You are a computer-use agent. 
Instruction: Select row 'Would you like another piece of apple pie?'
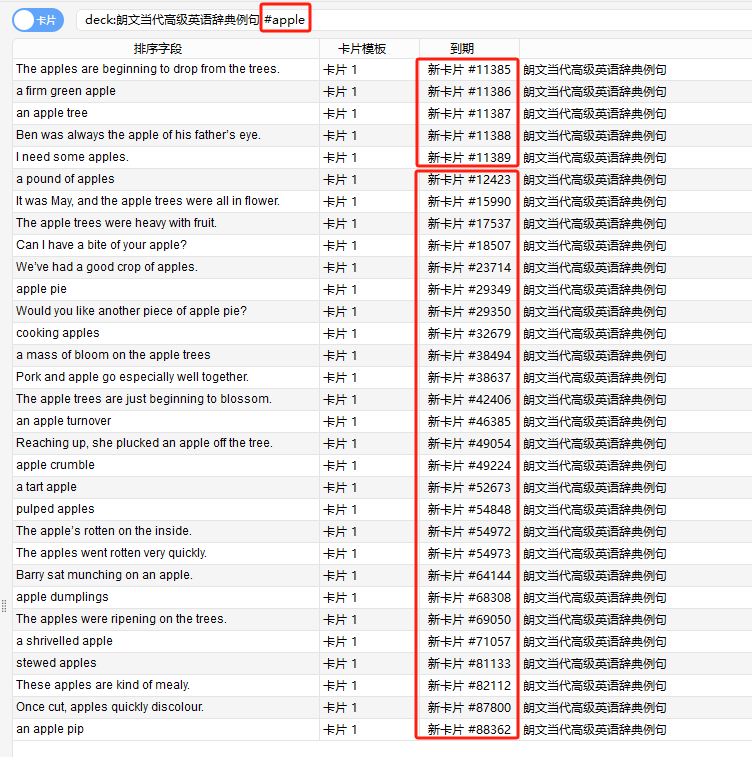(382, 311)
